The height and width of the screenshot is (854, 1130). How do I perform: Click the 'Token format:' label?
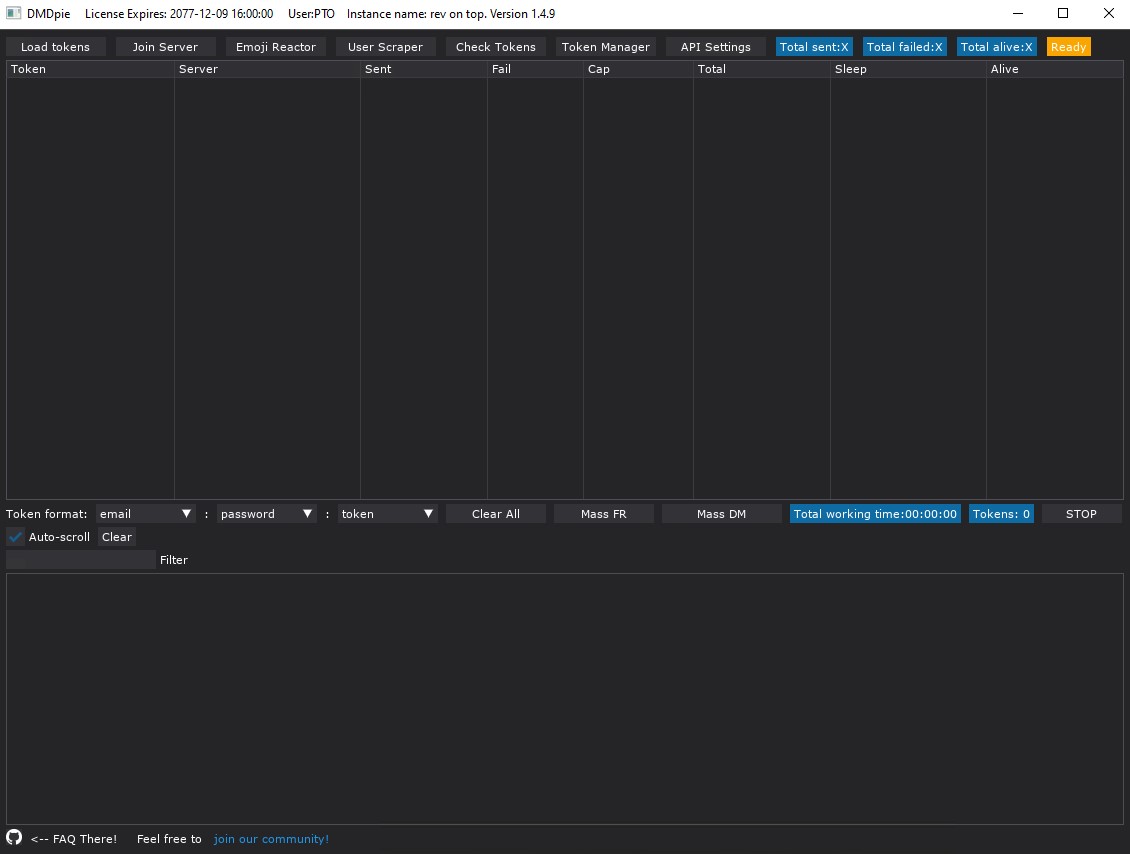[x=47, y=514]
